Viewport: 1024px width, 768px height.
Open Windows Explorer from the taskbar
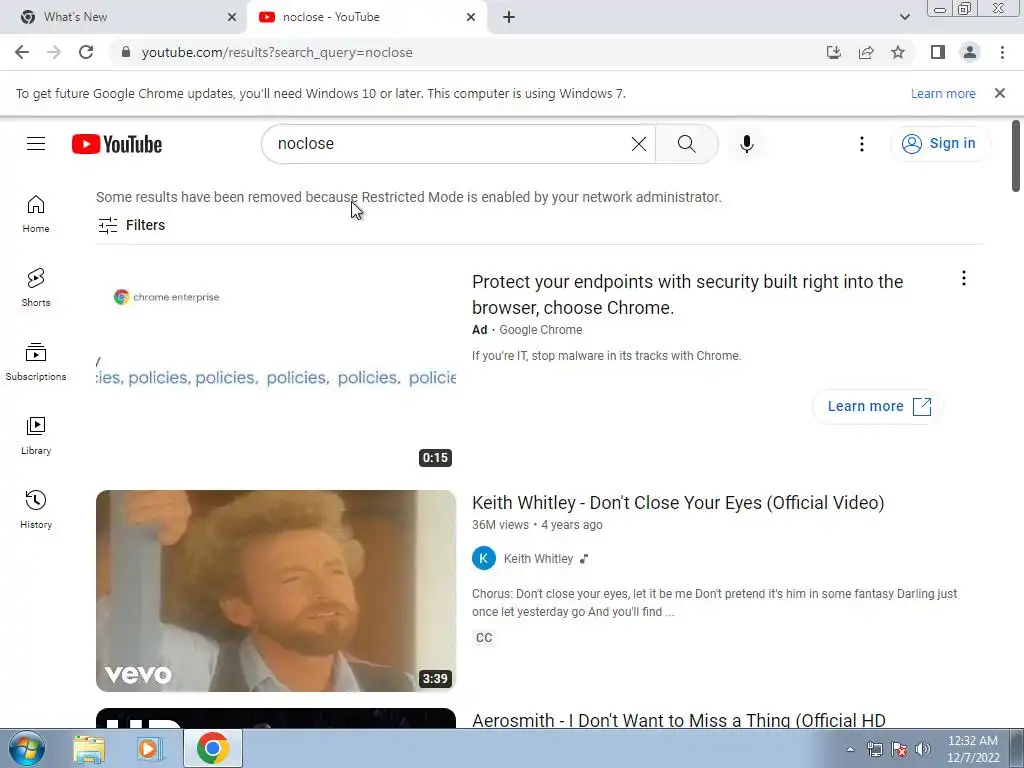coord(89,748)
